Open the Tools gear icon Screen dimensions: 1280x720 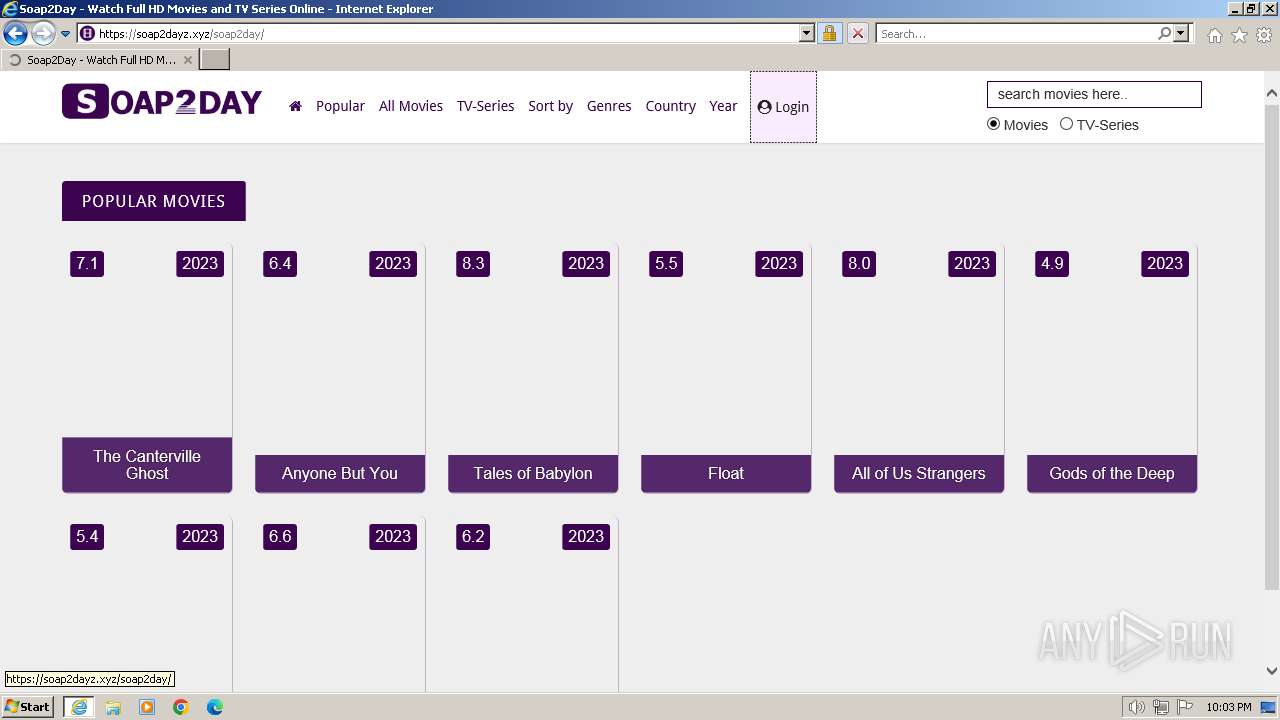pos(1264,35)
